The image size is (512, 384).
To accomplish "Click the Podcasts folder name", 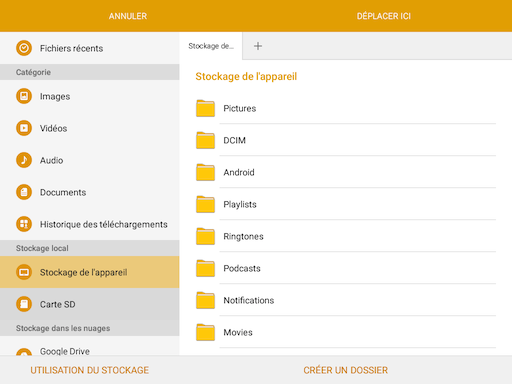I will click(242, 268).
